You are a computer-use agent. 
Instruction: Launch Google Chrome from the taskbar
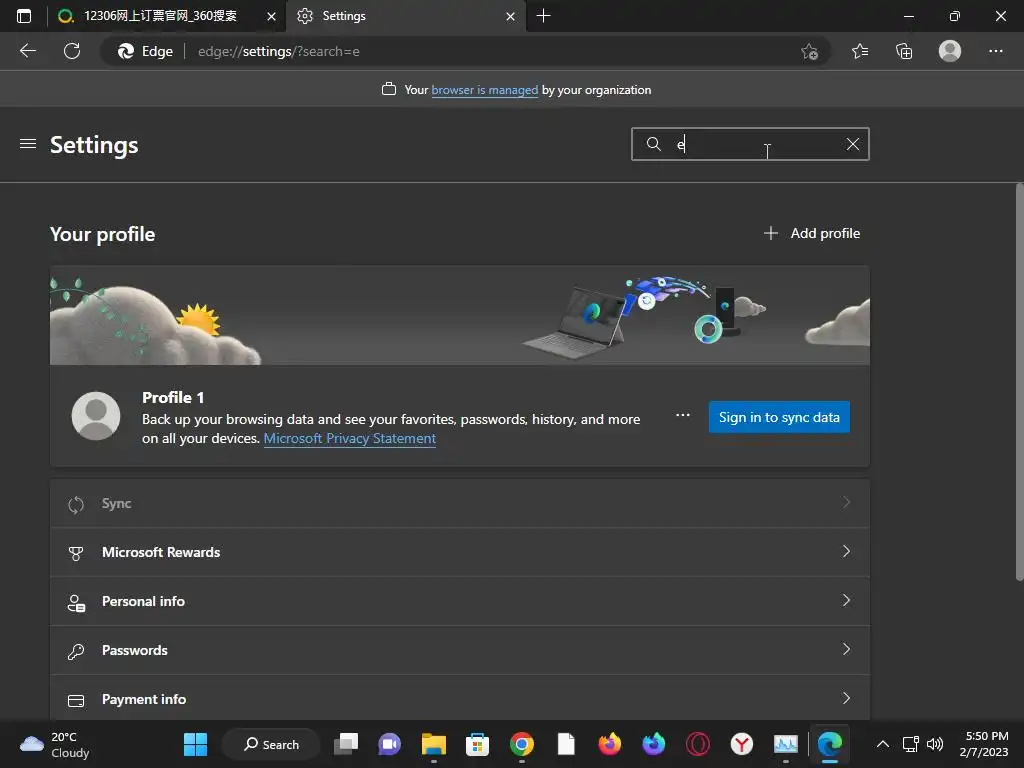[x=521, y=744]
